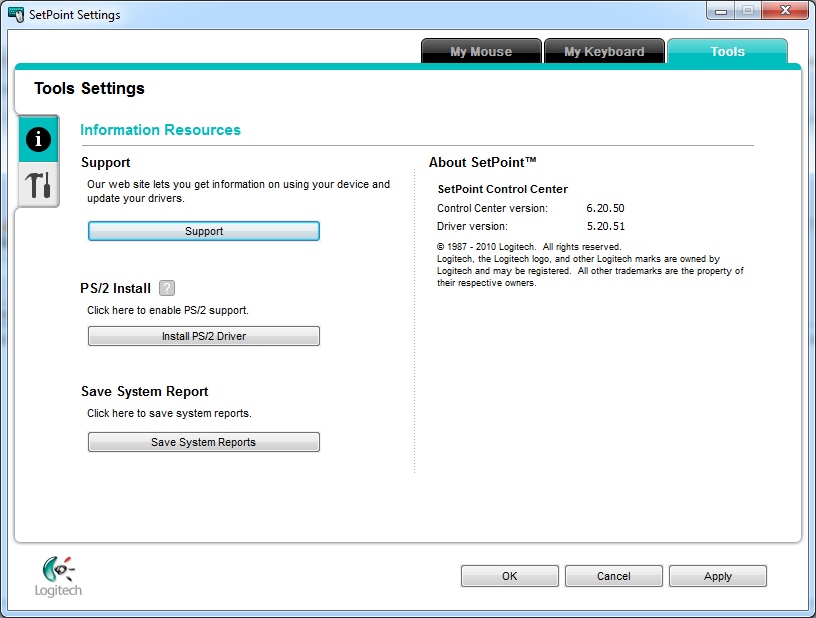Switch to the My Keyboard tab

click(604, 52)
